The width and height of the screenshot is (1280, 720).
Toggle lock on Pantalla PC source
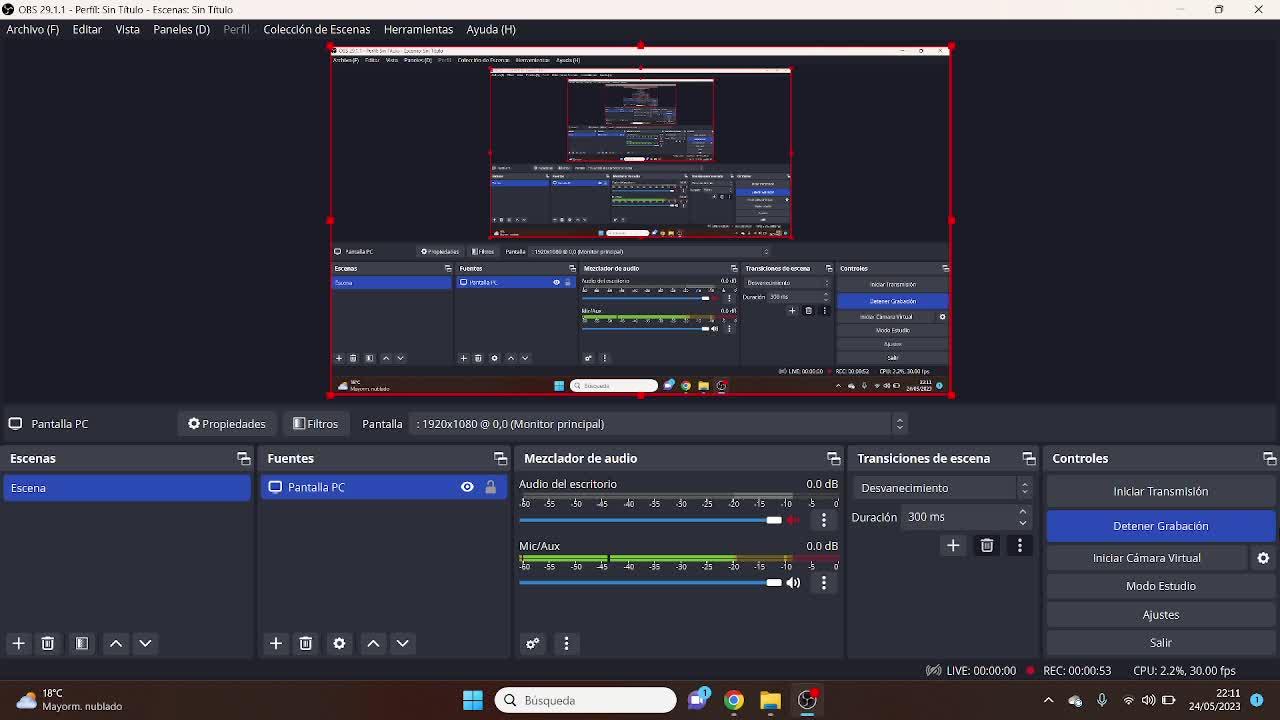pyautogui.click(x=490, y=487)
